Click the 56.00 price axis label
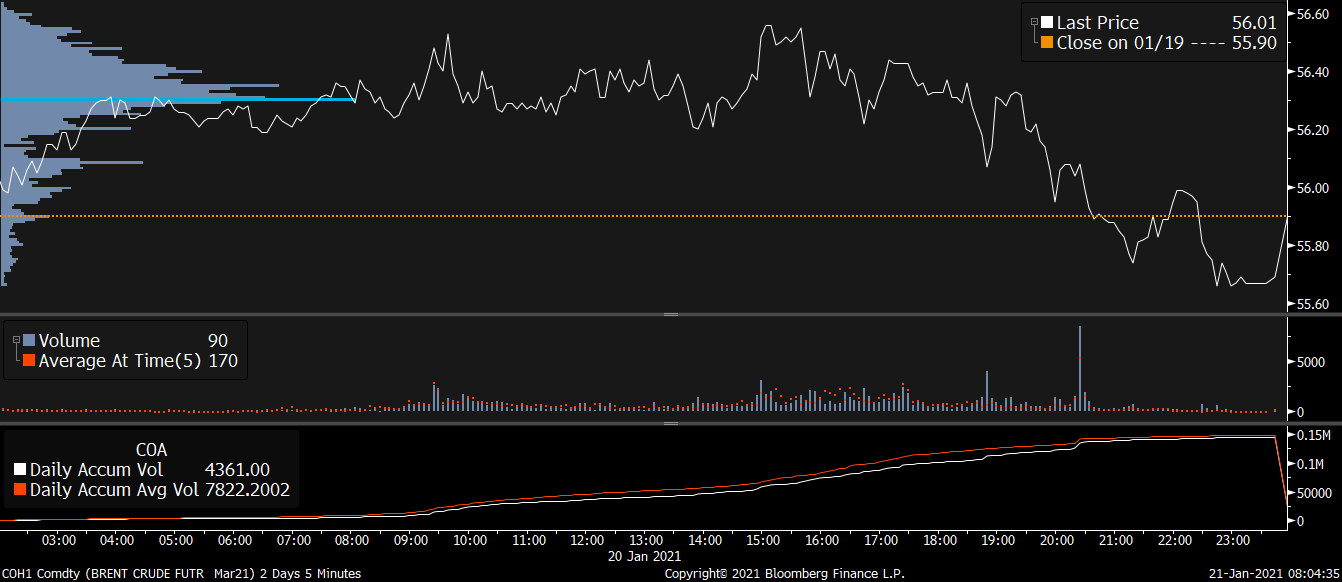Image resolution: width=1342 pixels, height=582 pixels. tap(1311, 188)
